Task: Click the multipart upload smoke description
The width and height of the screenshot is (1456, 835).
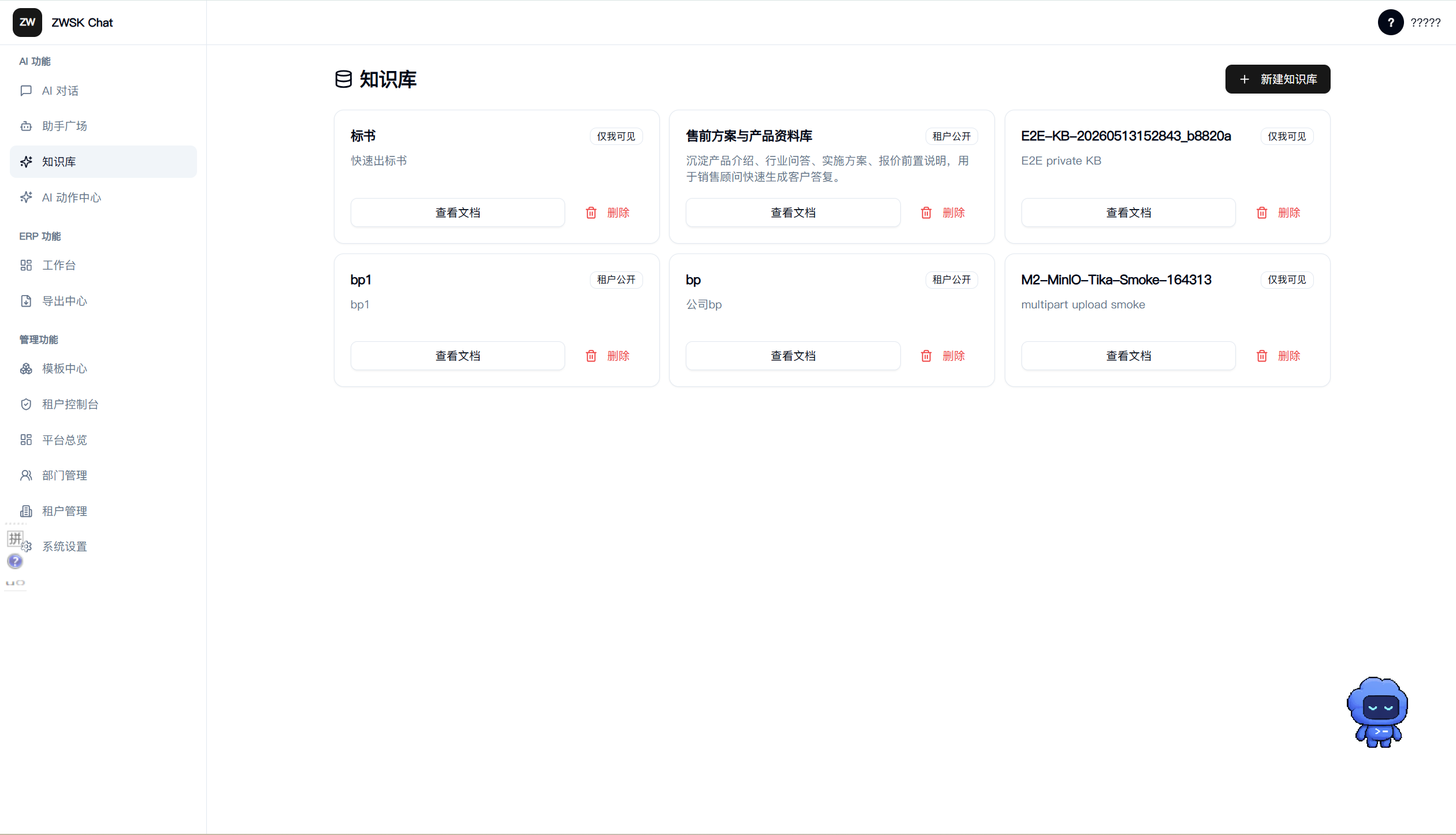Action: (x=1083, y=304)
